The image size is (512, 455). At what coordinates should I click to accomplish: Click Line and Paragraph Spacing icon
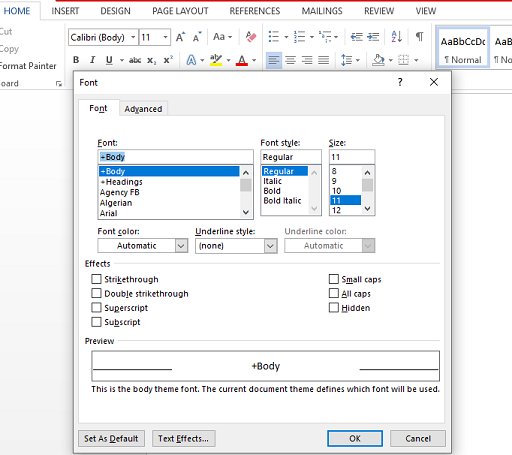(x=347, y=60)
